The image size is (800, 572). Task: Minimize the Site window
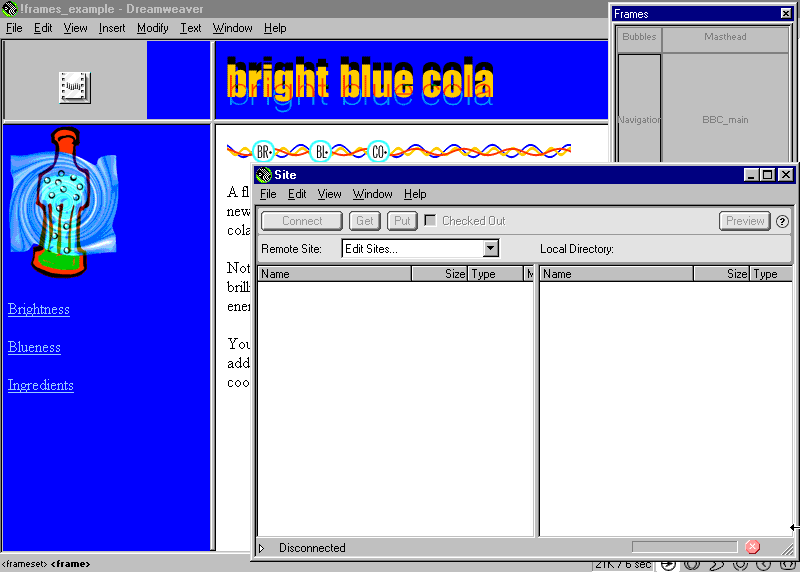(750, 175)
